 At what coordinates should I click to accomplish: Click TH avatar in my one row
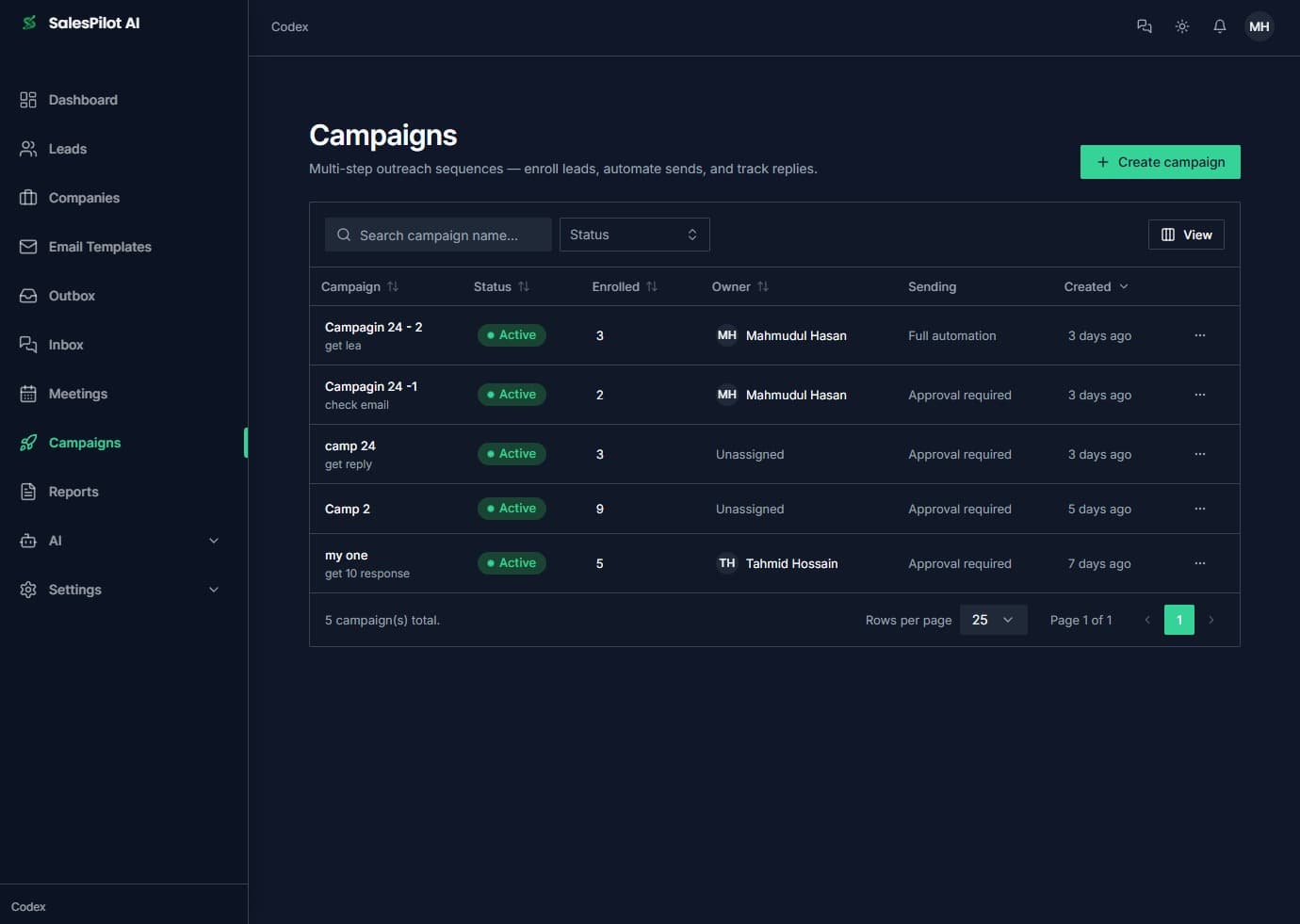tap(727, 563)
